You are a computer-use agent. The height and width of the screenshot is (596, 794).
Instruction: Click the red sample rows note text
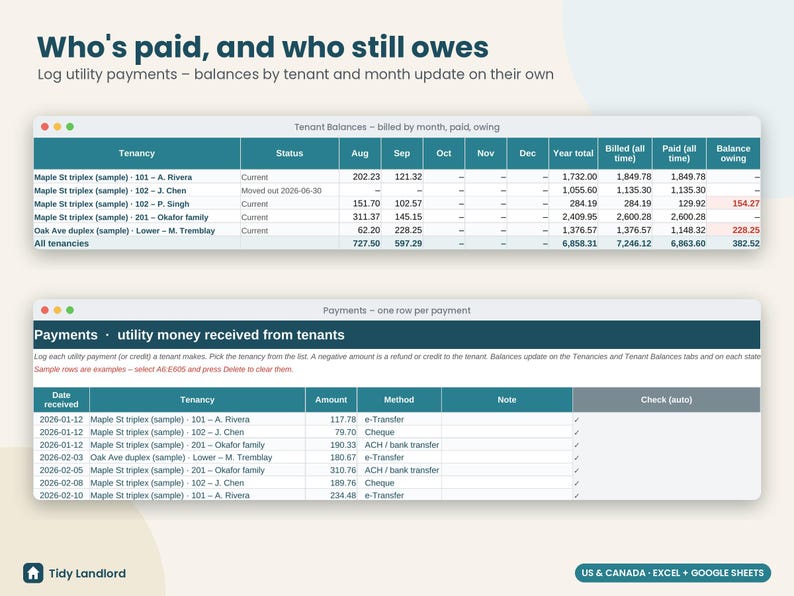(164, 369)
